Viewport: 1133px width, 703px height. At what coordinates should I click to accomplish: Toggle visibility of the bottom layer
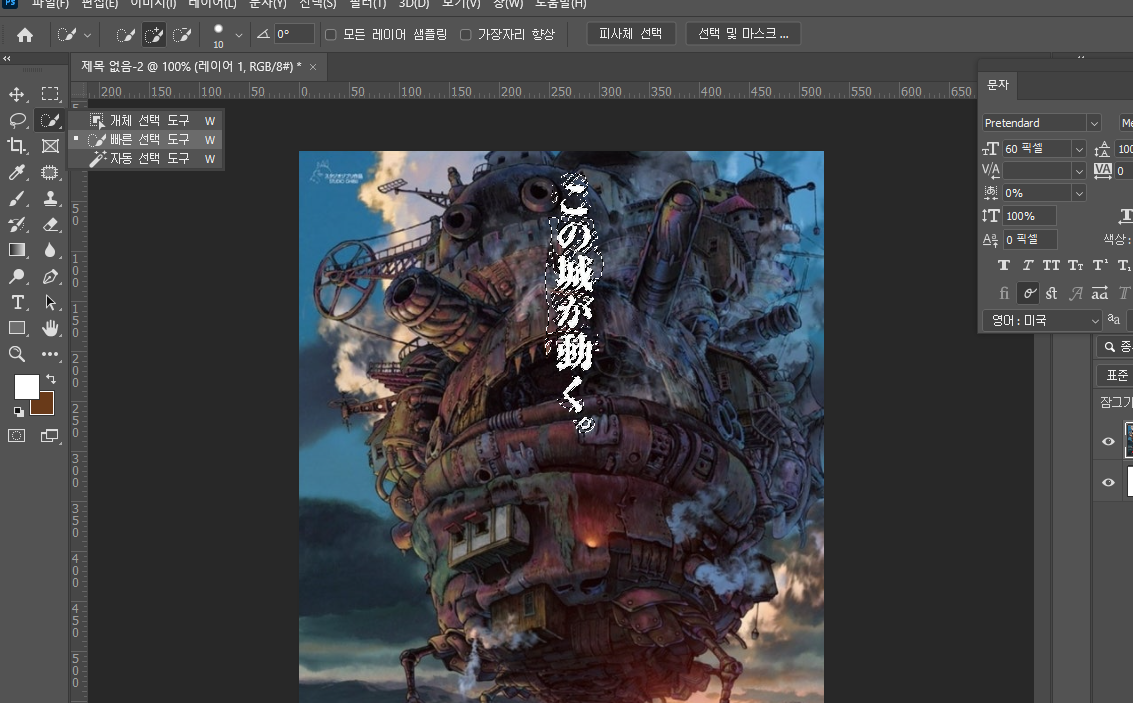click(1108, 482)
